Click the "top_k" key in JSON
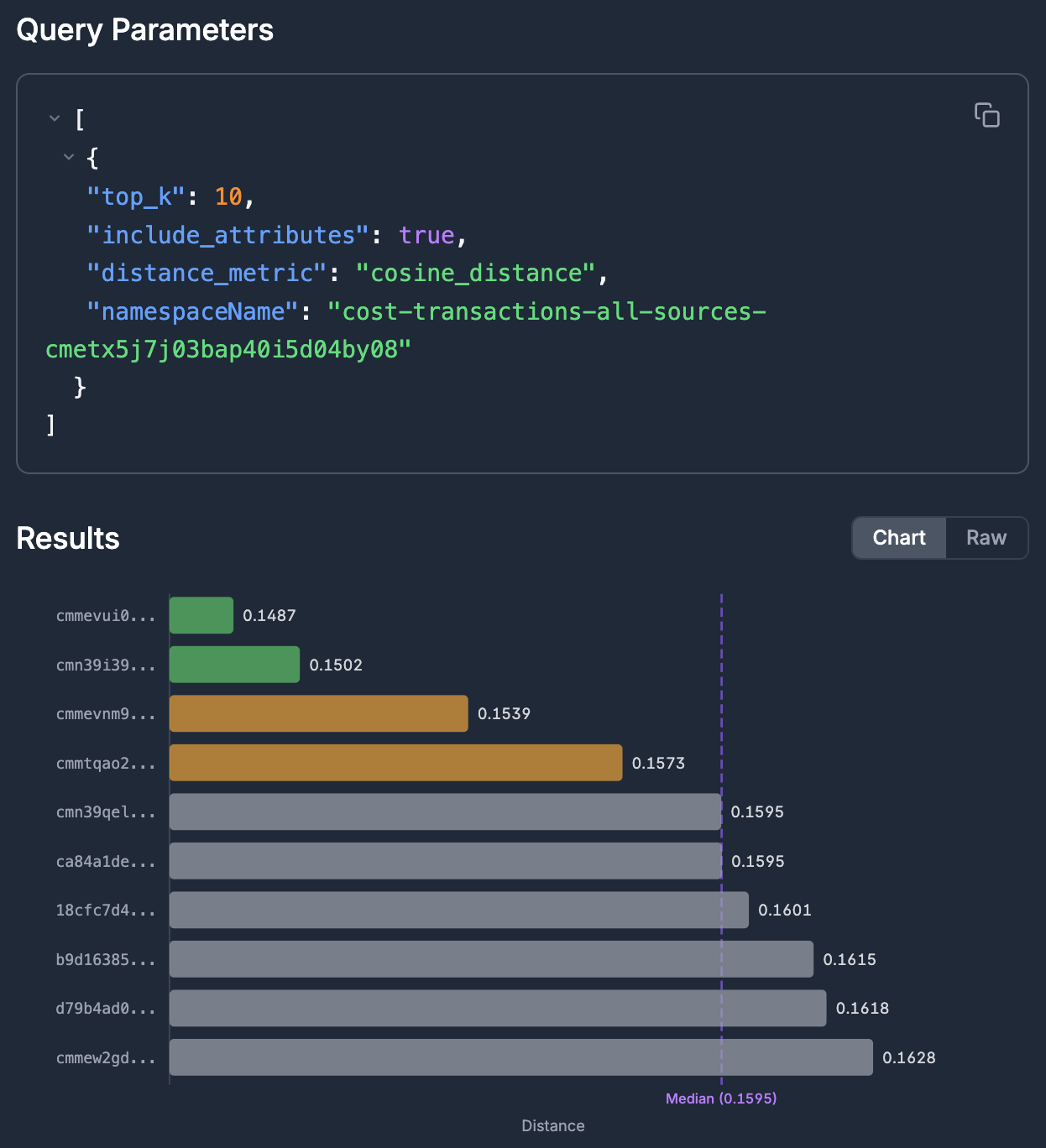The width and height of the screenshot is (1046, 1148). pyautogui.click(x=136, y=196)
